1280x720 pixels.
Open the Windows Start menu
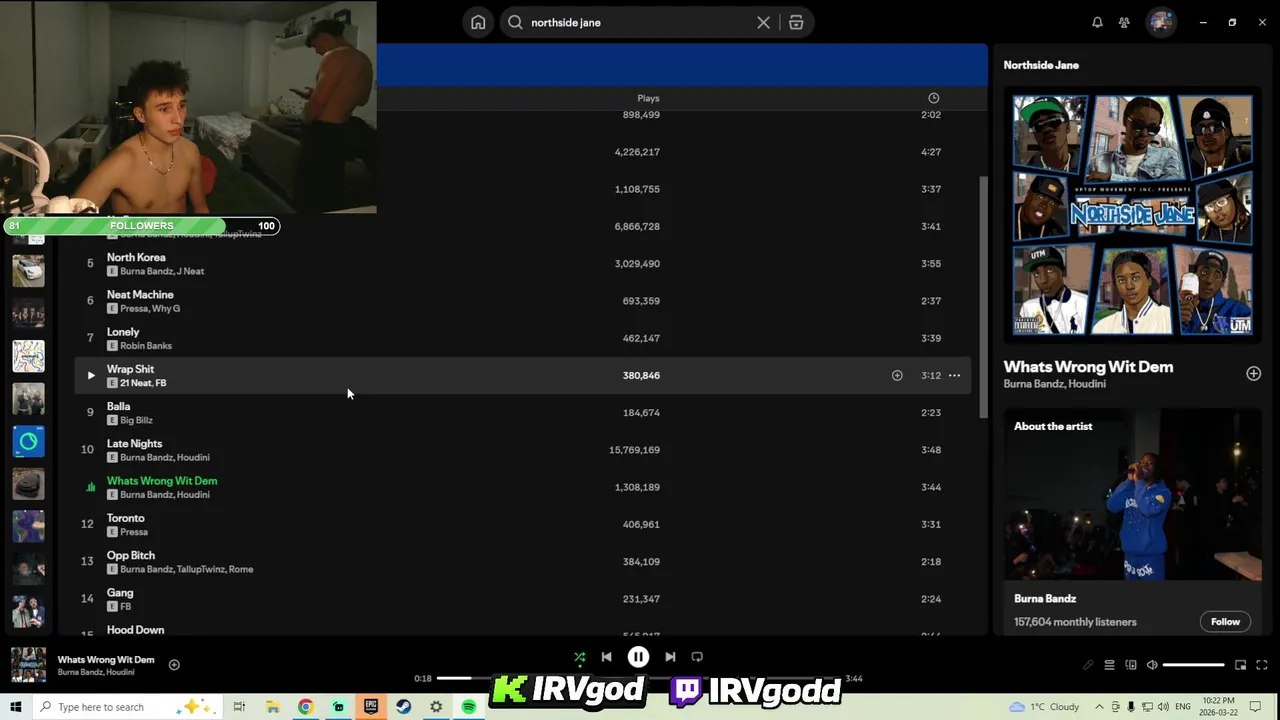(15, 707)
